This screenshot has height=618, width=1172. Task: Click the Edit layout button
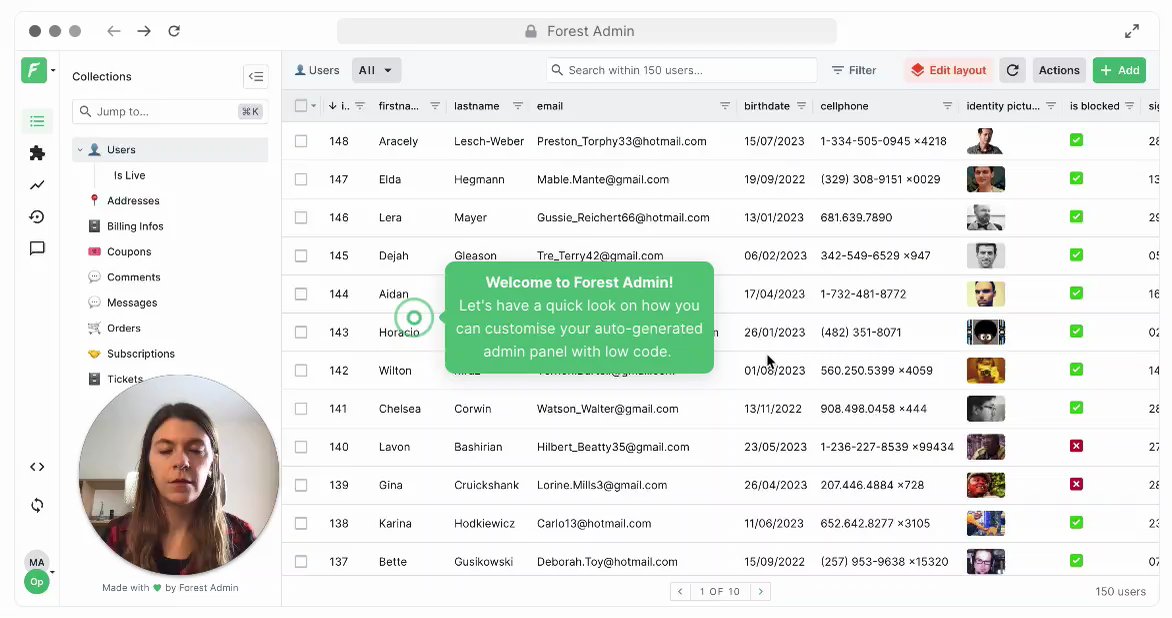[949, 70]
